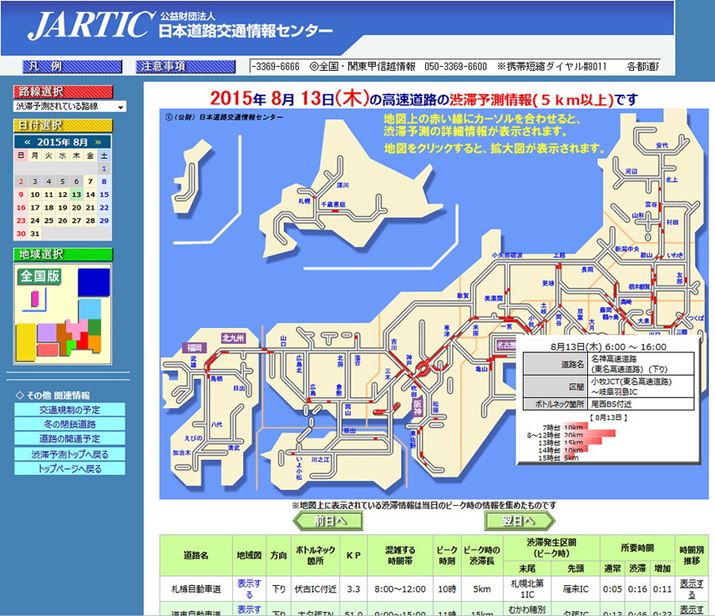Return via 渋滞予測トップへ戻る link

[x=69, y=454]
